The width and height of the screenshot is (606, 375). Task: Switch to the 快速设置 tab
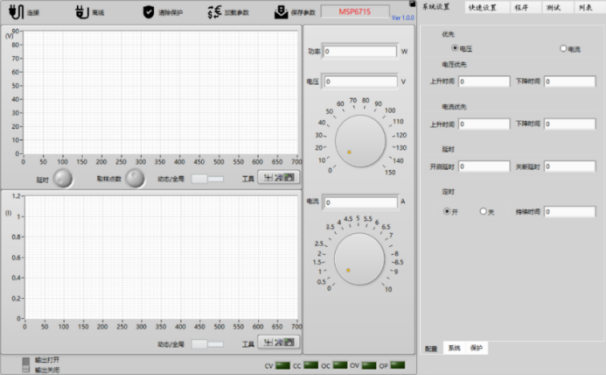[482, 7]
